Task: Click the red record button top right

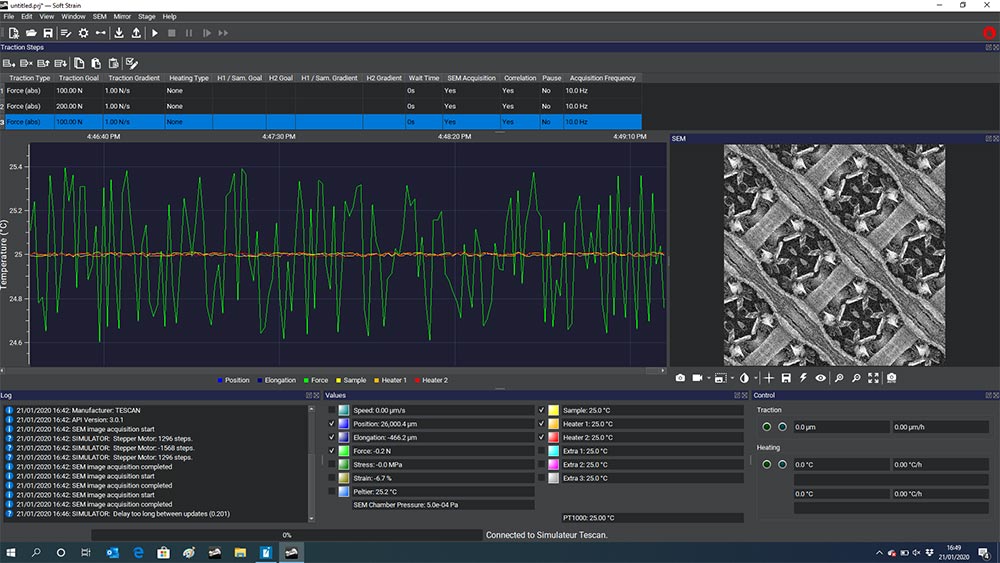Action: point(989,33)
